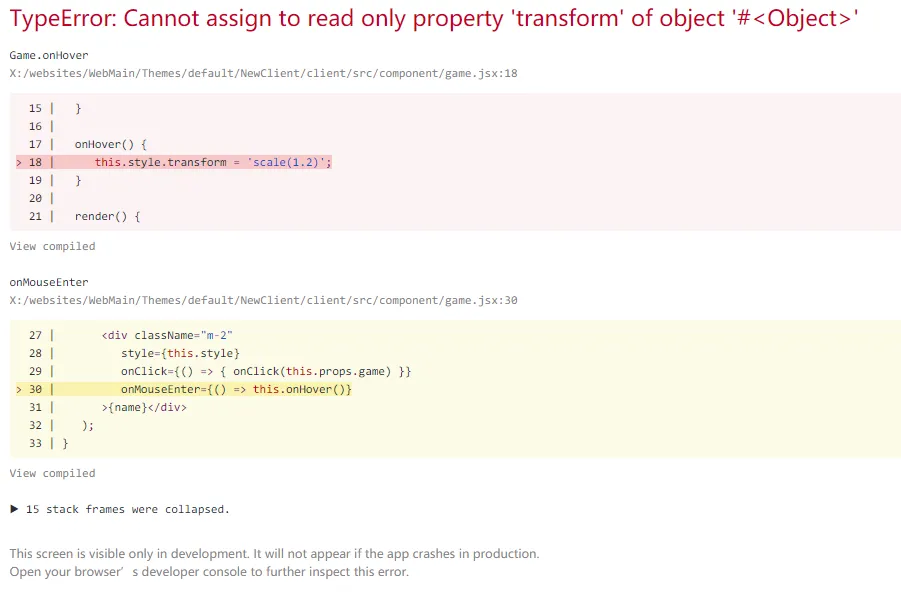This screenshot has height=608, width=901.
Task: Click highlighted line 18 transform assignment
Action: [x=212, y=162]
